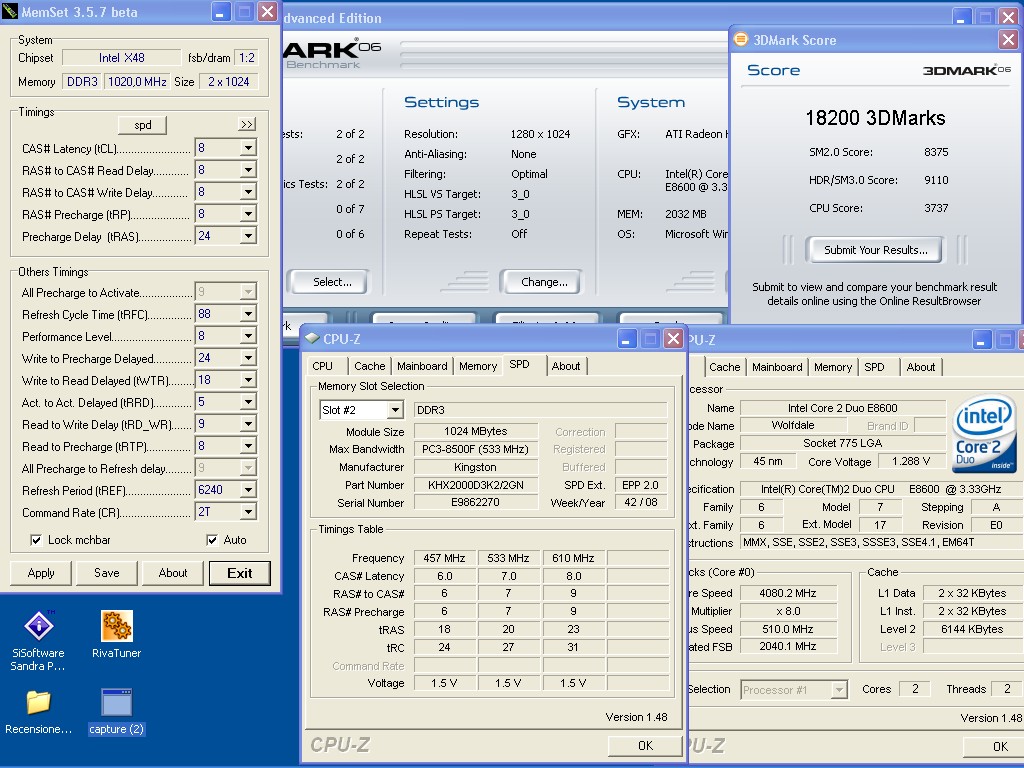Click the Manufacturer field showing Kingston
The width and height of the screenshot is (1024, 768).
click(x=475, y=467)
